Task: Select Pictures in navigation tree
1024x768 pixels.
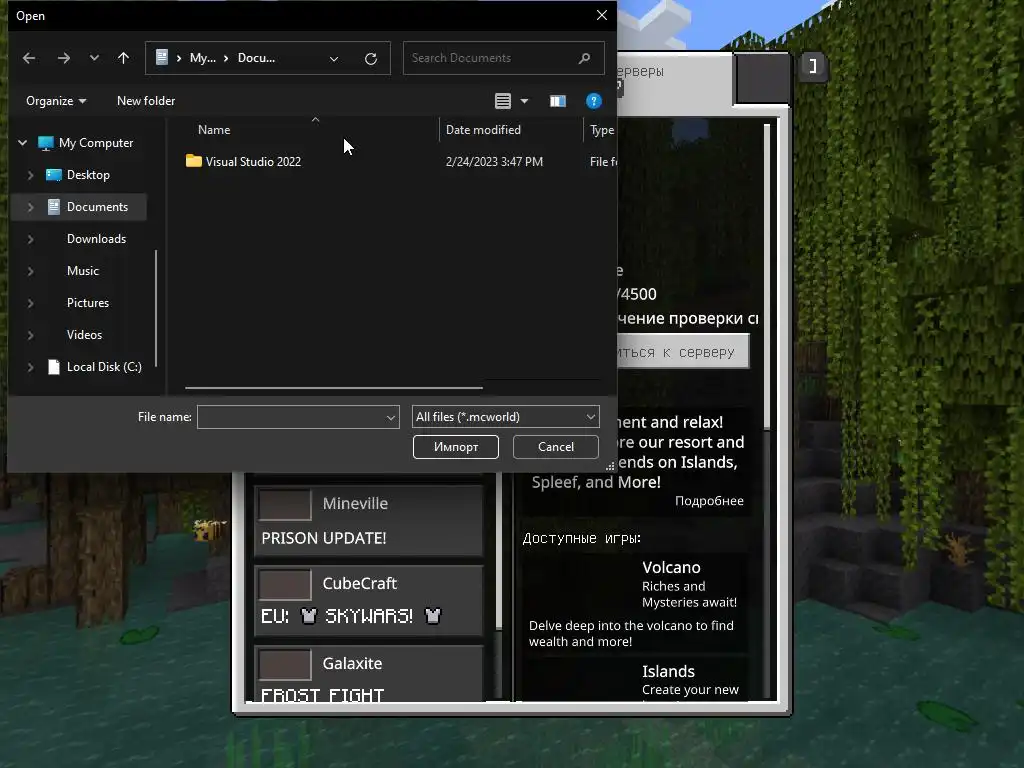Action: point(88,302)
